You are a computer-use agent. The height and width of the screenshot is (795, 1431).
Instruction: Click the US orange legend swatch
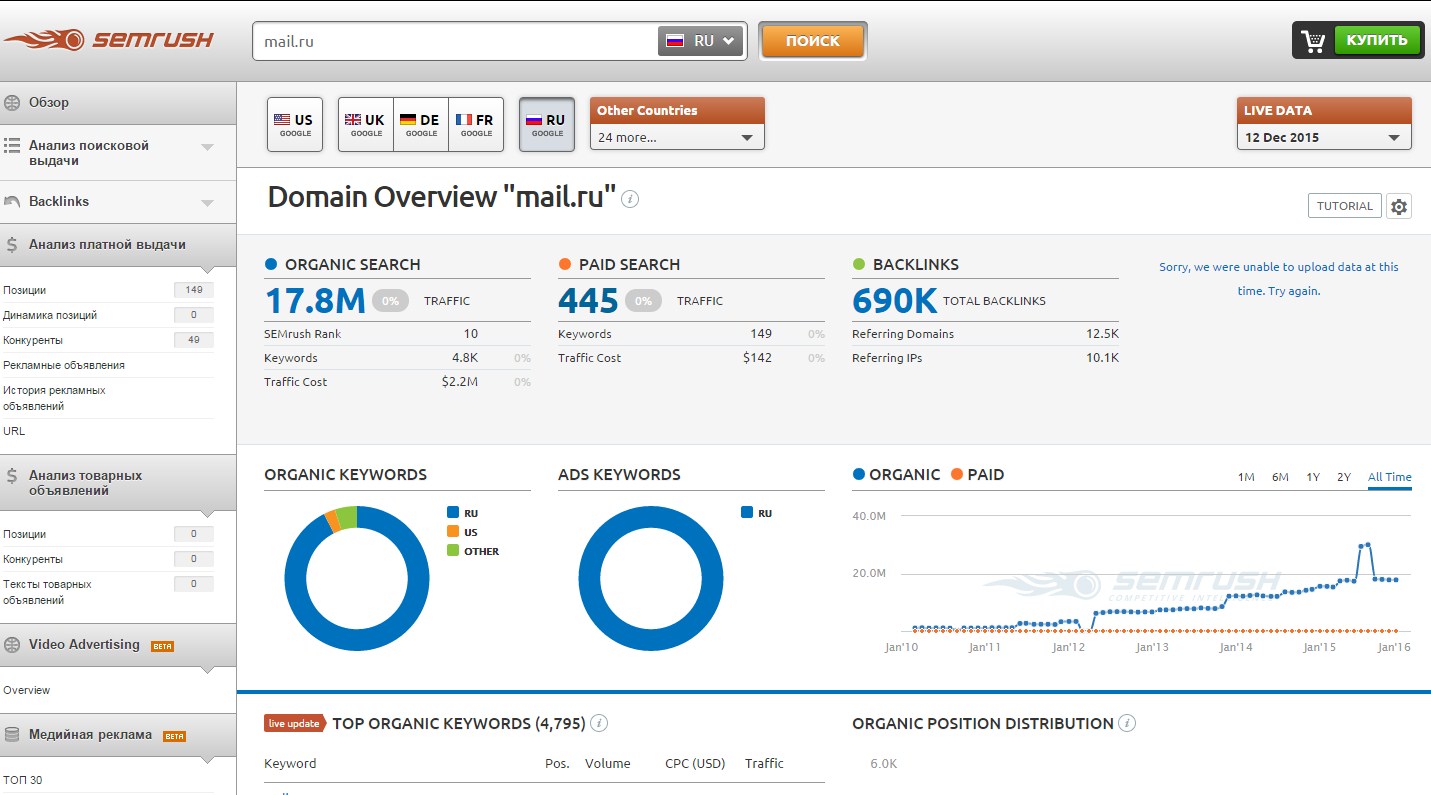coord(453,532)
